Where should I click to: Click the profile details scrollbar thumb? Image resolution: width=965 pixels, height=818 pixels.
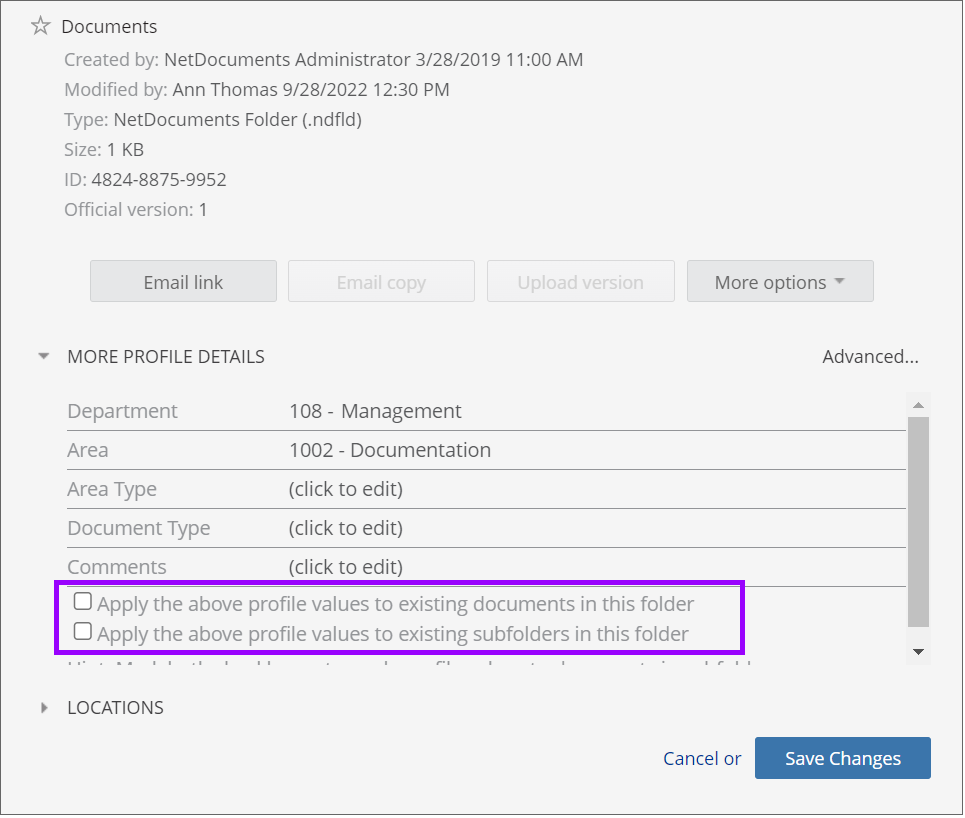point(918,520)
